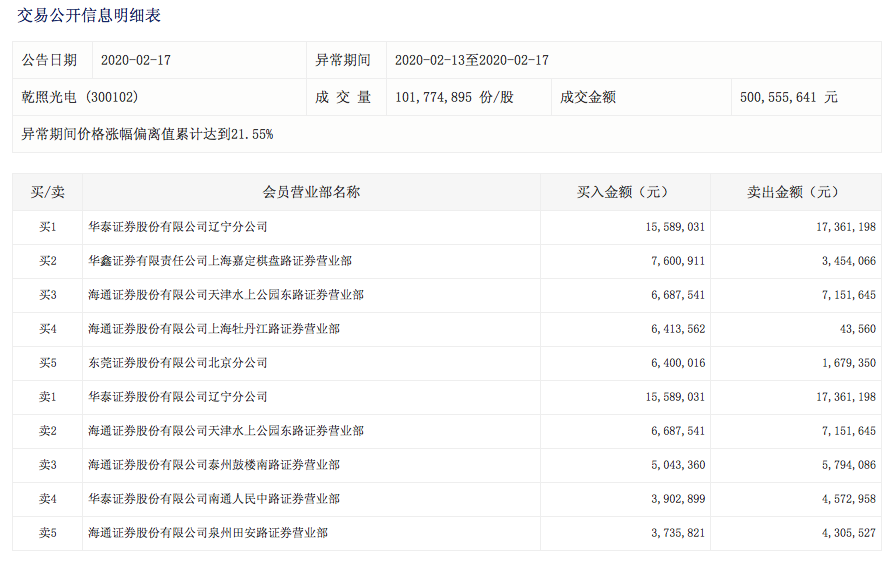Image resolution: width=896 pixels, height=563 pixels.
Task: Click the period 2020-02-13至2020-02-17
Action: pos(472,60)
